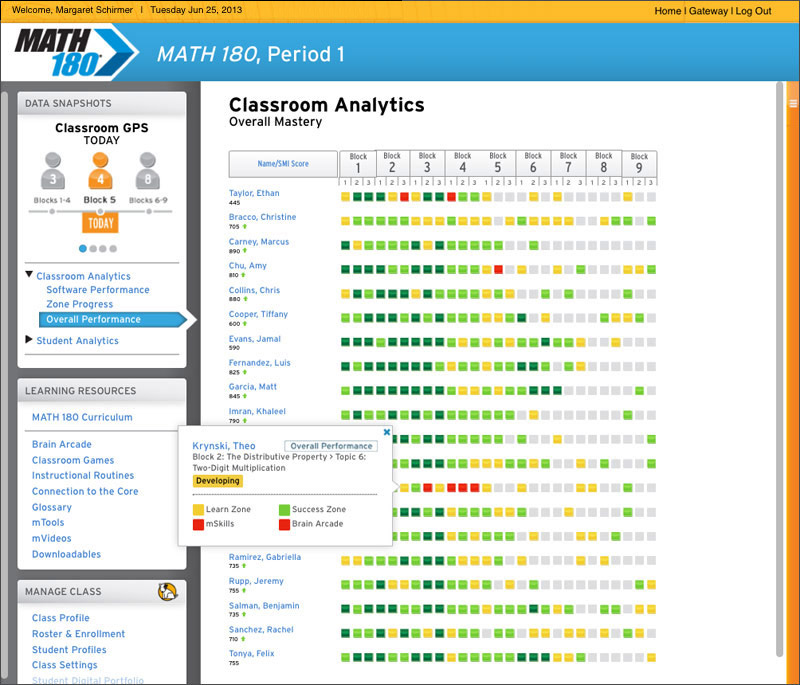Screen dimensions: 800x685
Task: Open student Fernandez, Luis
Action: click(259, 363)
